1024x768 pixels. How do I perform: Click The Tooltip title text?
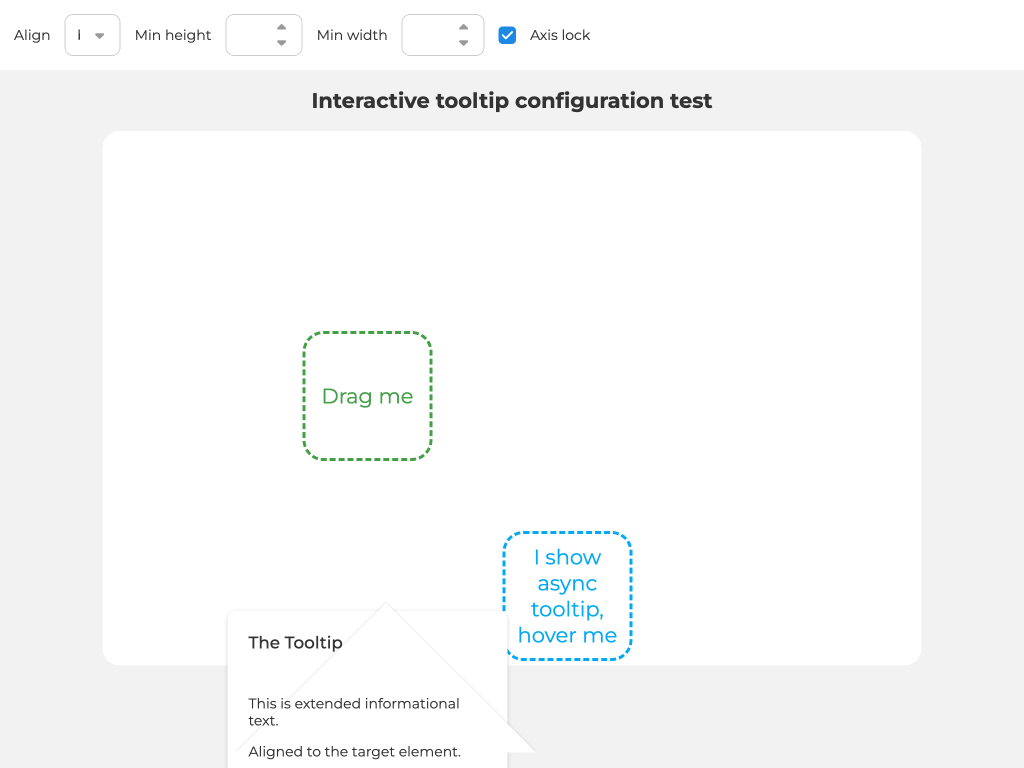click(x=295, y=643)
